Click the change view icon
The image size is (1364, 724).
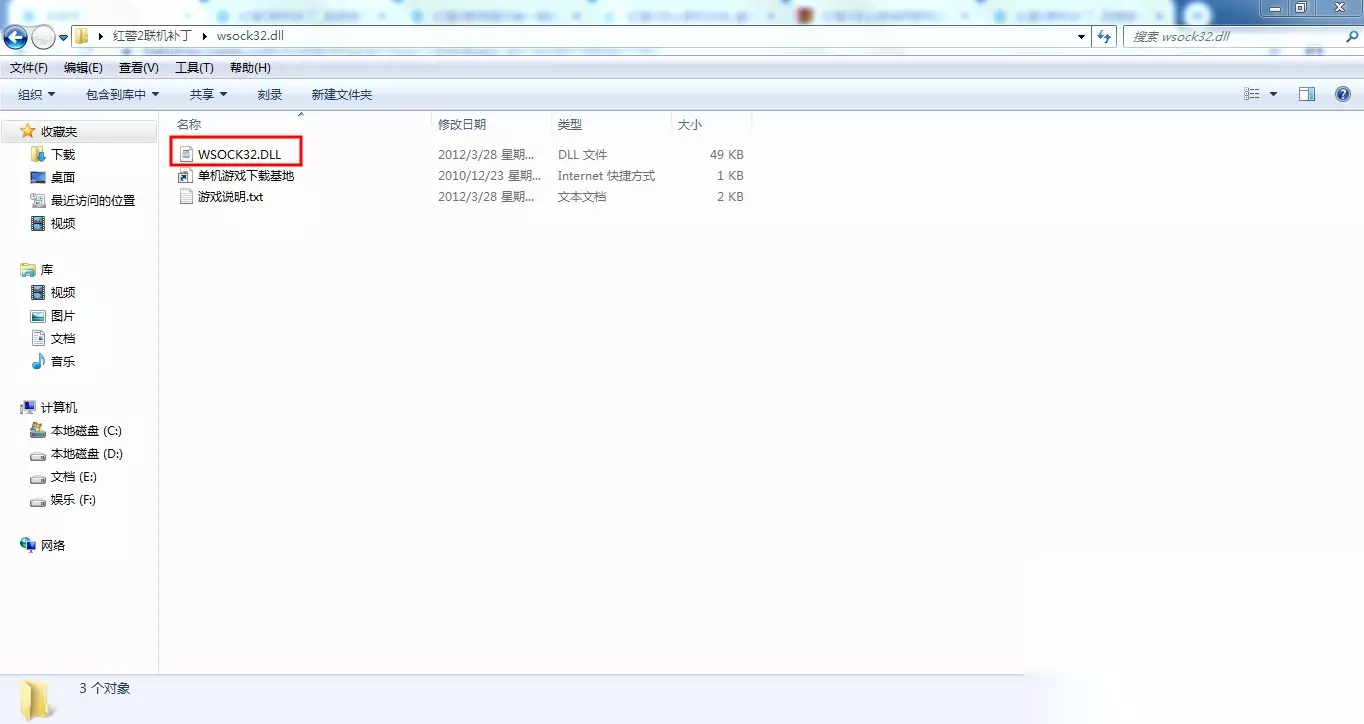(x=1252, y=94)
